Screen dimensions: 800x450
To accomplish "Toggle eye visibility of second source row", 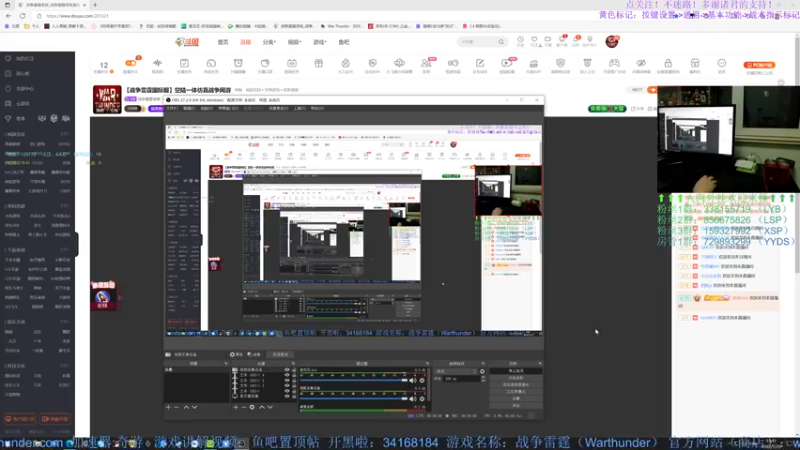I will pyautogui.click(x=287, y=375).
